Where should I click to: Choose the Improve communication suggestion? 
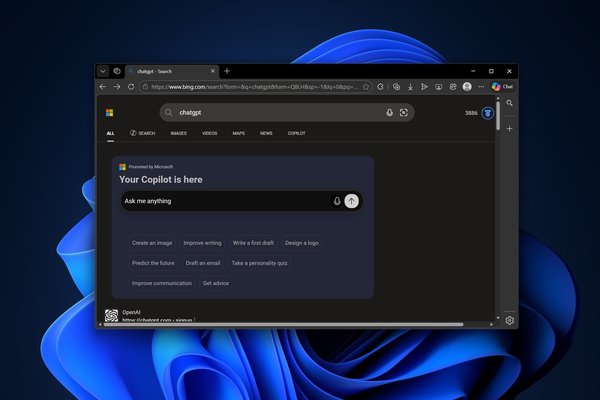[162, 283]
